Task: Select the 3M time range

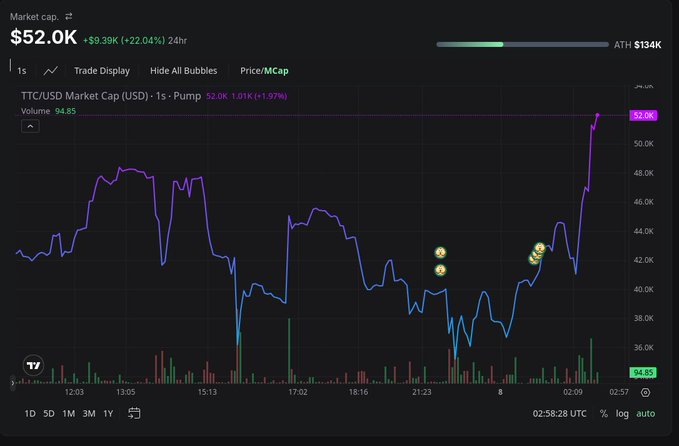Action: click(x=89, y=414)
